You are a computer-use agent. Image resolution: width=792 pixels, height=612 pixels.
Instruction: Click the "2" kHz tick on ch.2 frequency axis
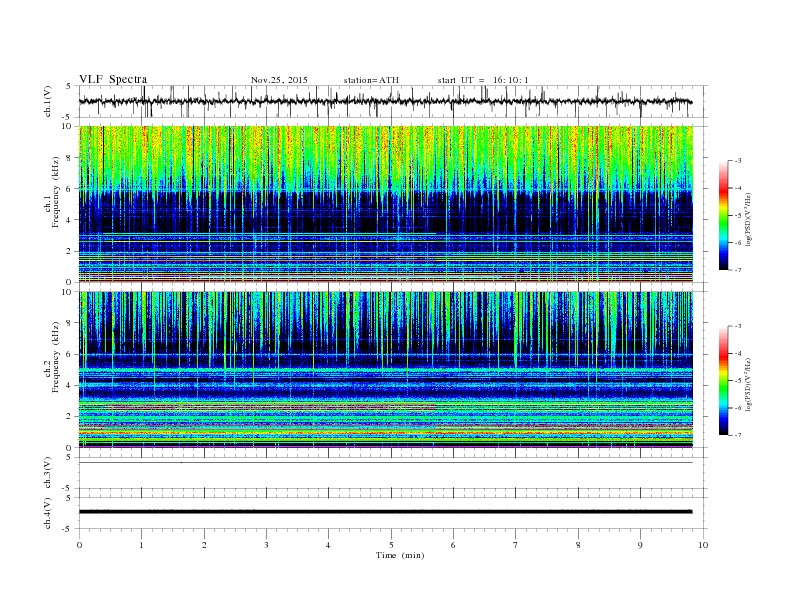(70, 417)
